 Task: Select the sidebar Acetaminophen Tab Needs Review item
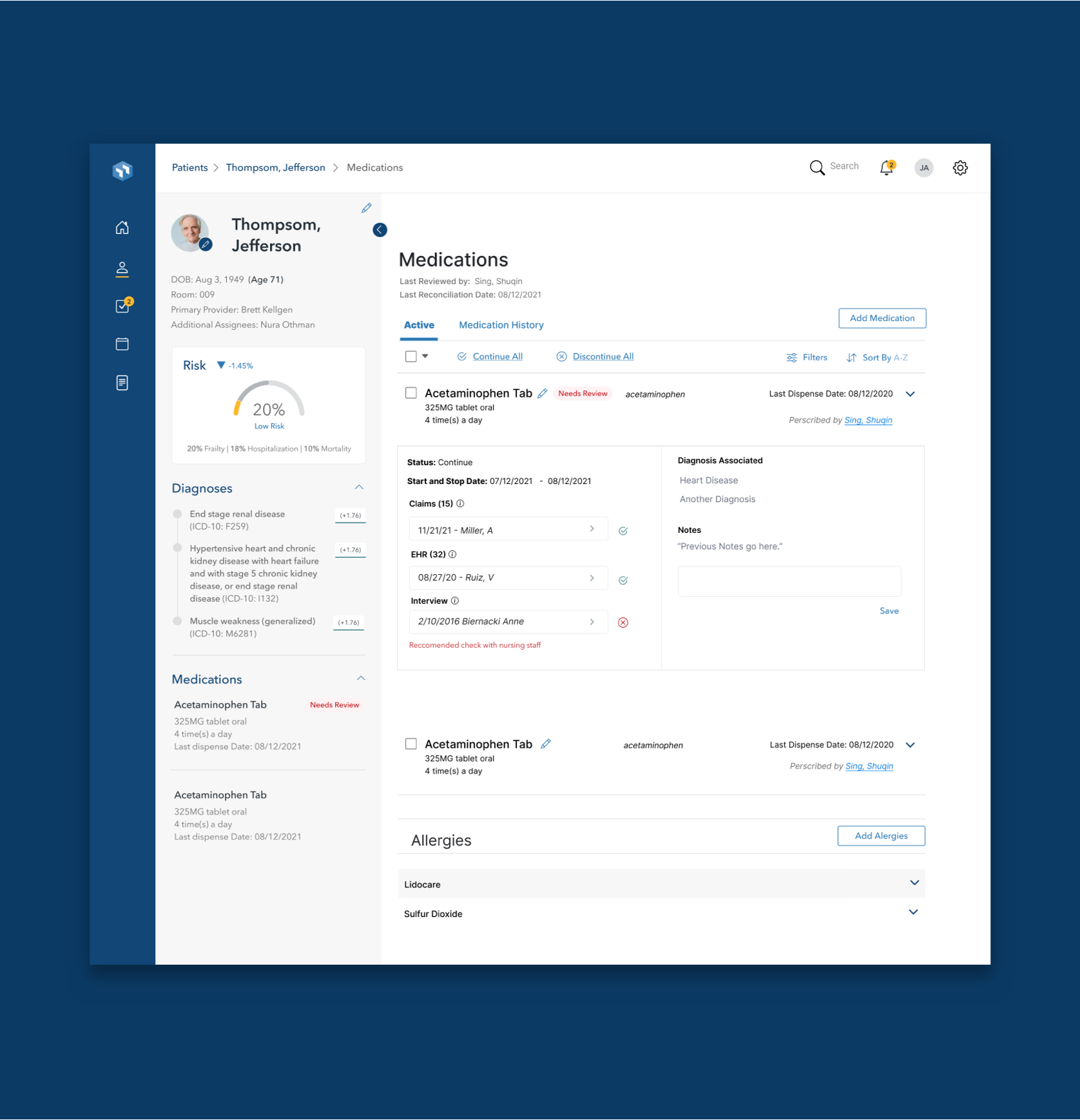click(x=267, y=725)
